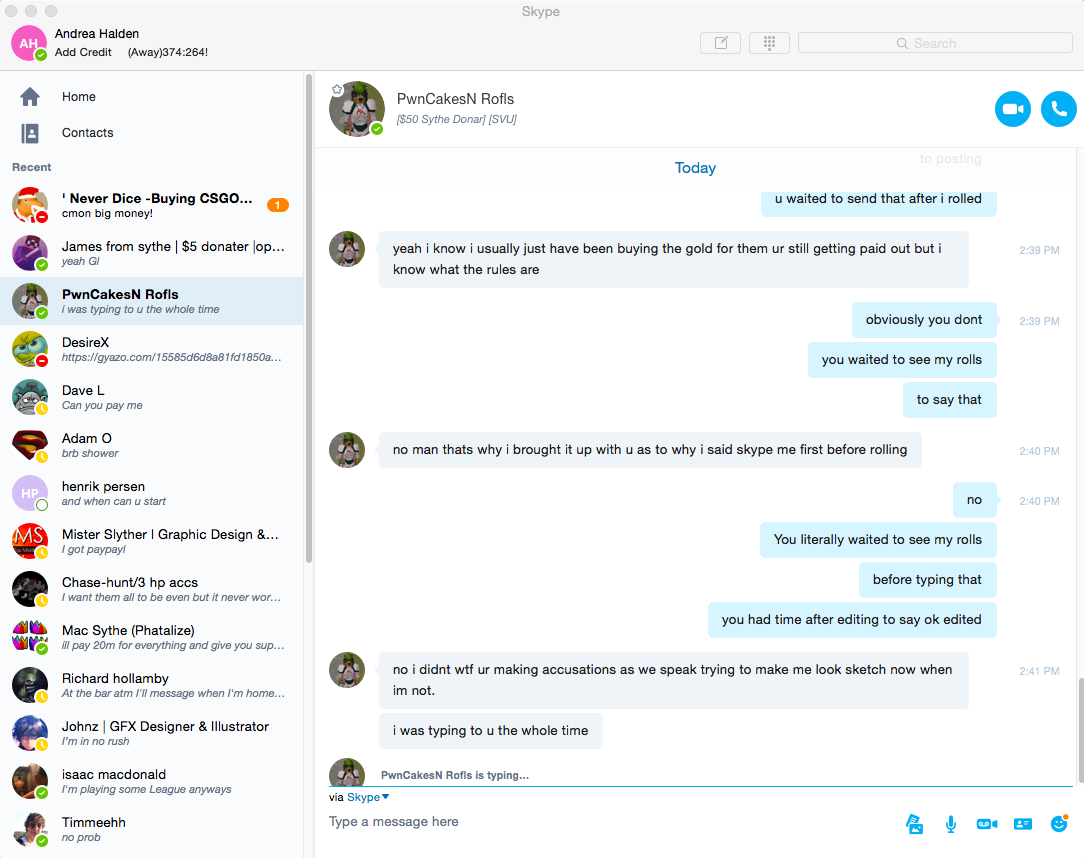Viewport: 1084px width, 858px height.
Task: Start a voice call with PwnCakesN Rofls
Action: [x=1058, y=109]
